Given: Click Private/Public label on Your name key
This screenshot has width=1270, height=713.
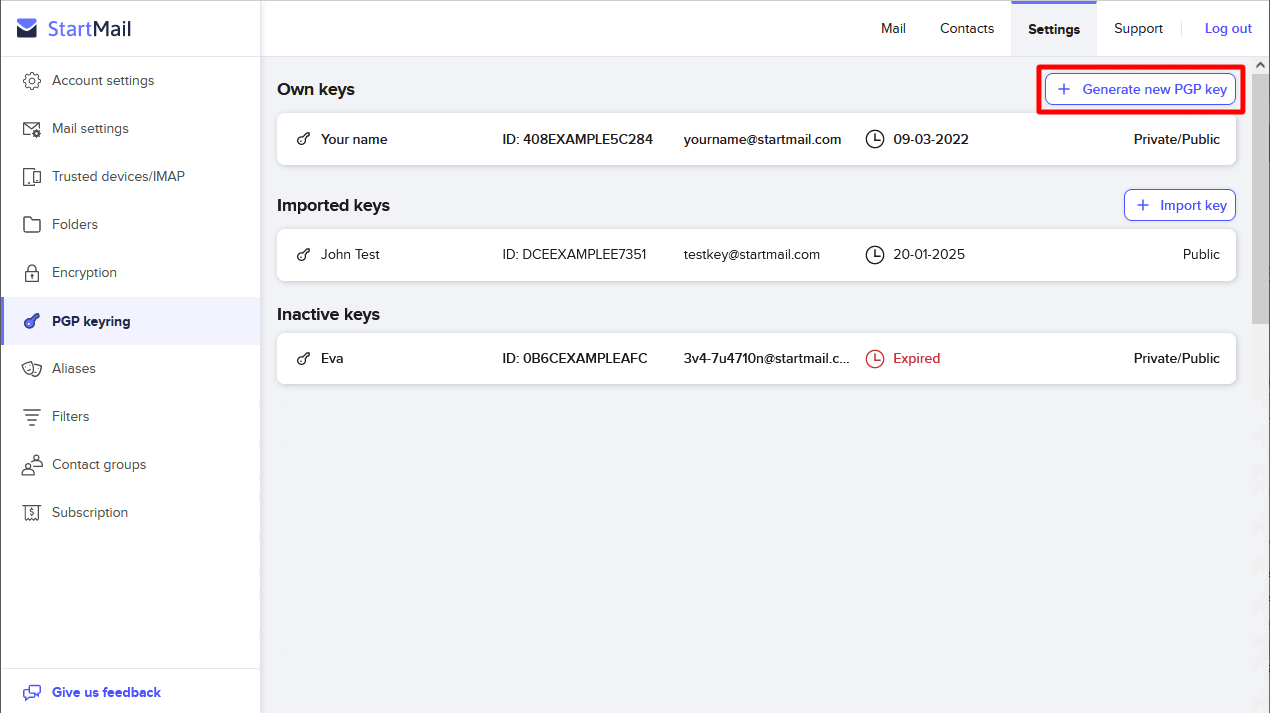Looking at the screenshot, I should point(1177,139).
